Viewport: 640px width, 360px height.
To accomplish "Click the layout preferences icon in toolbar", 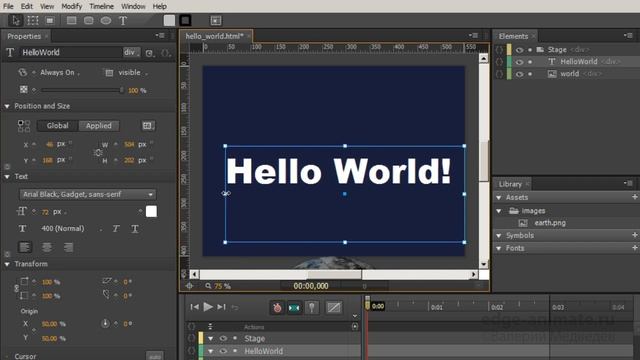I will point(216,20).
